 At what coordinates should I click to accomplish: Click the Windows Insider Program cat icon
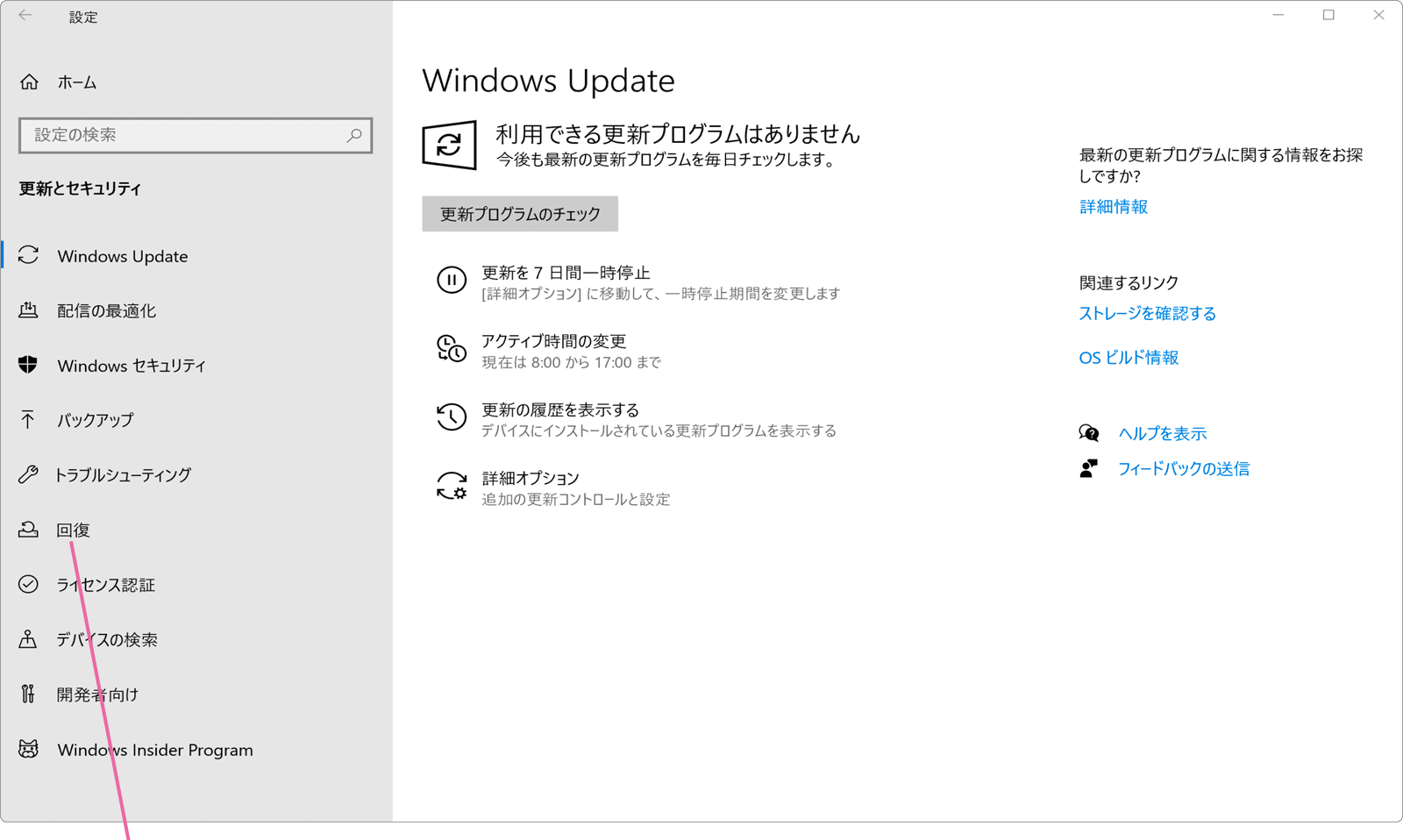click(x=28, y=749)
